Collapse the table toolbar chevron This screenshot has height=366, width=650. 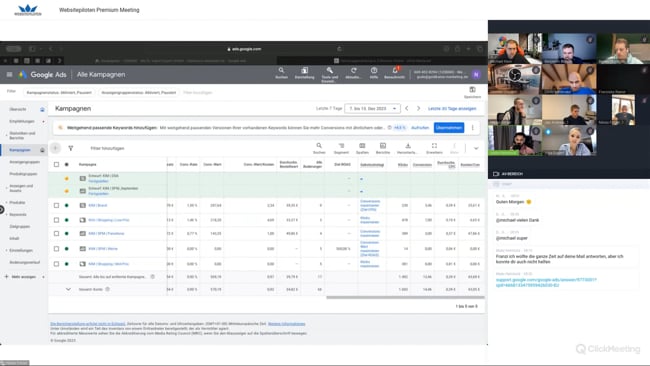(x=476, y=148)
